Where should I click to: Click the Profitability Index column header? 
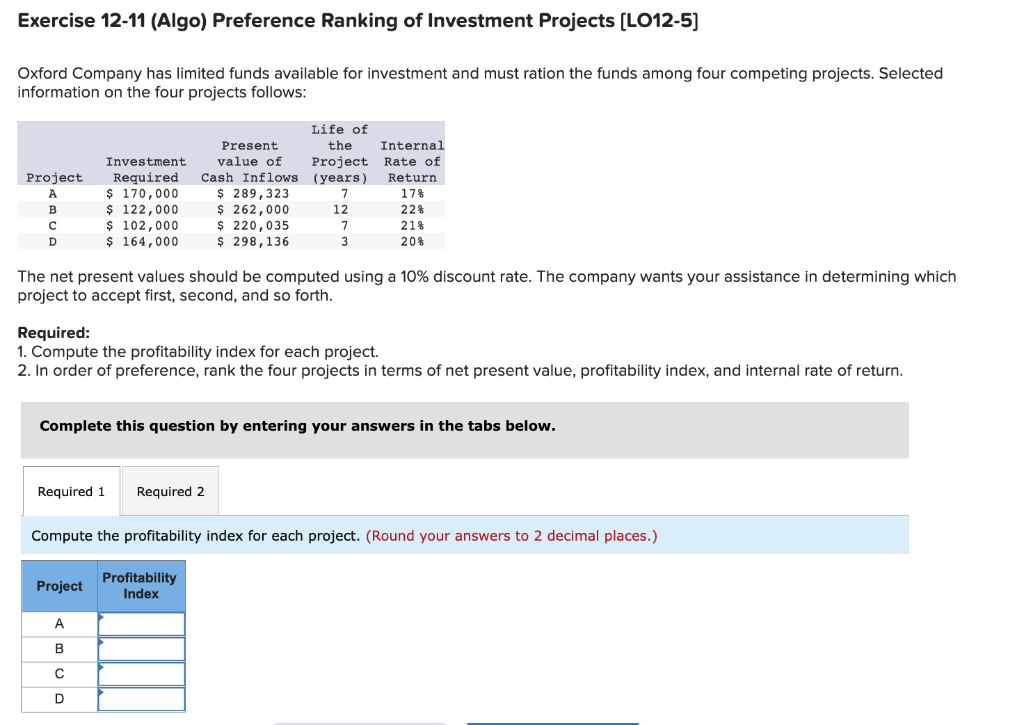pyautogui.click(x=141, y=586)
